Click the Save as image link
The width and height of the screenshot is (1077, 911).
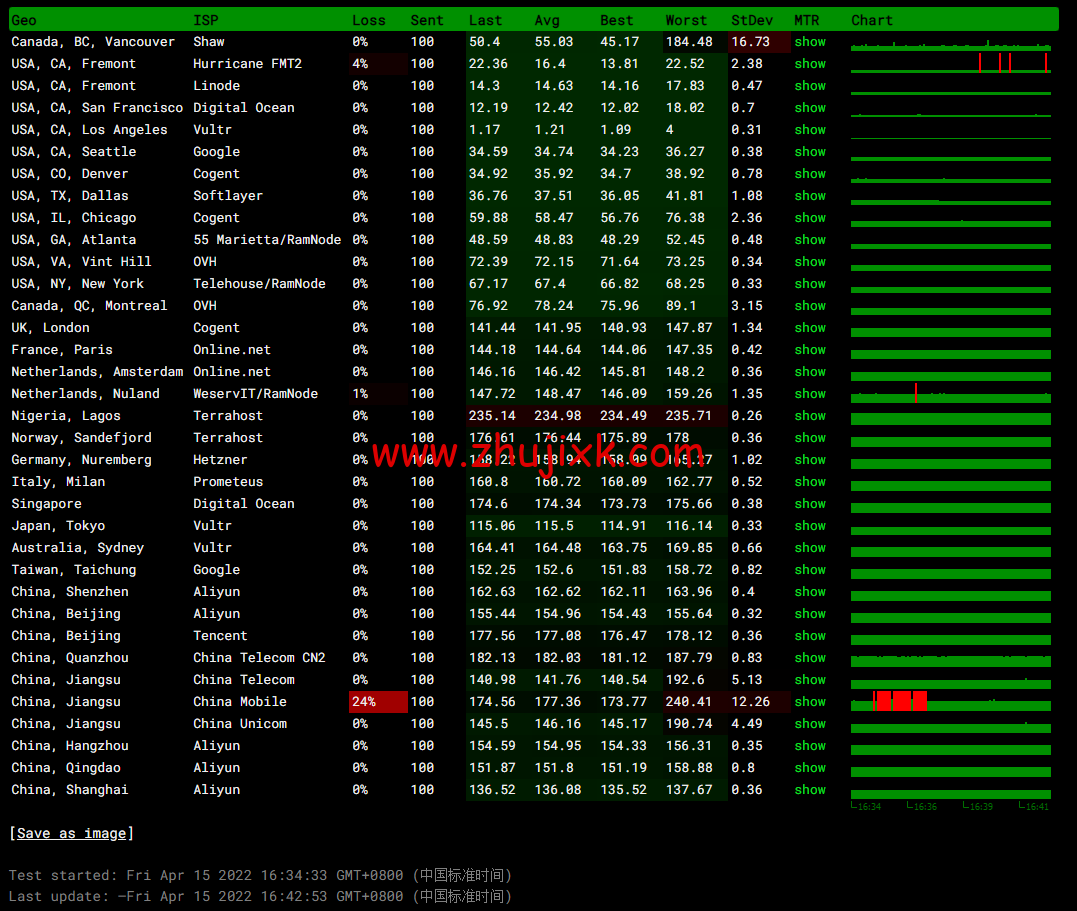click(70, 833)
